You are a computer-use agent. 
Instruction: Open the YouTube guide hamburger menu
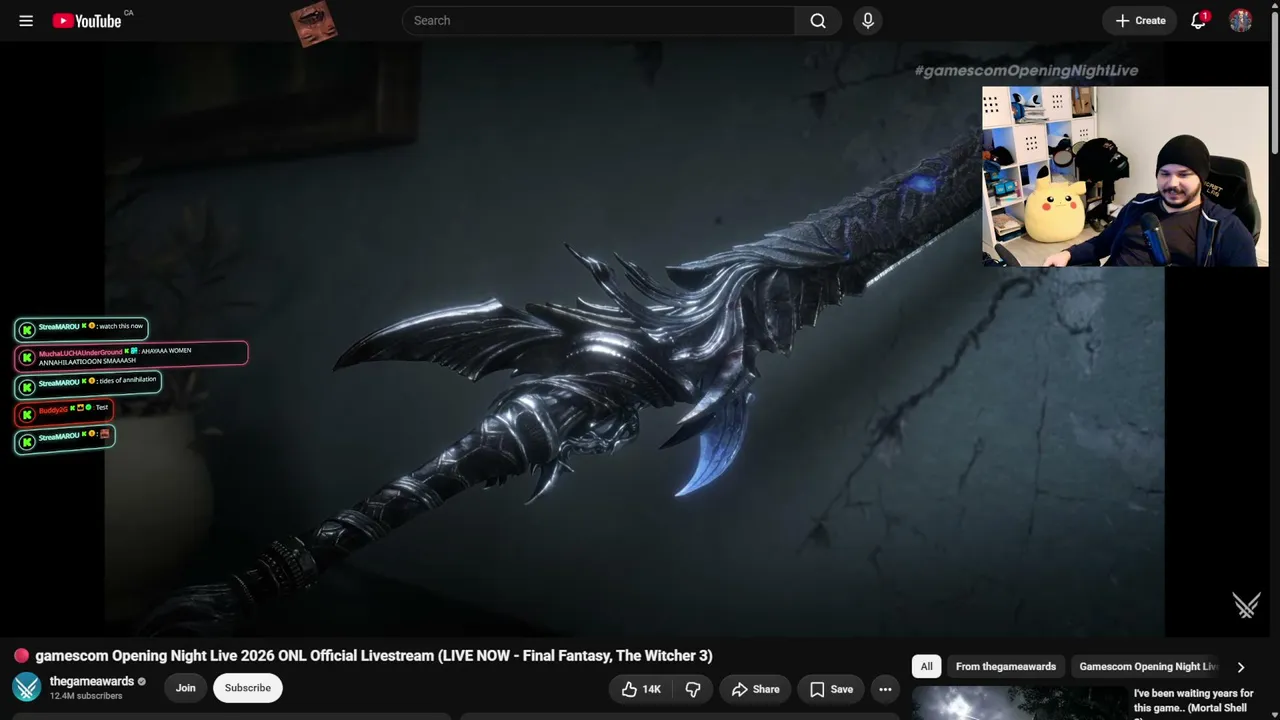coord(26,20)
